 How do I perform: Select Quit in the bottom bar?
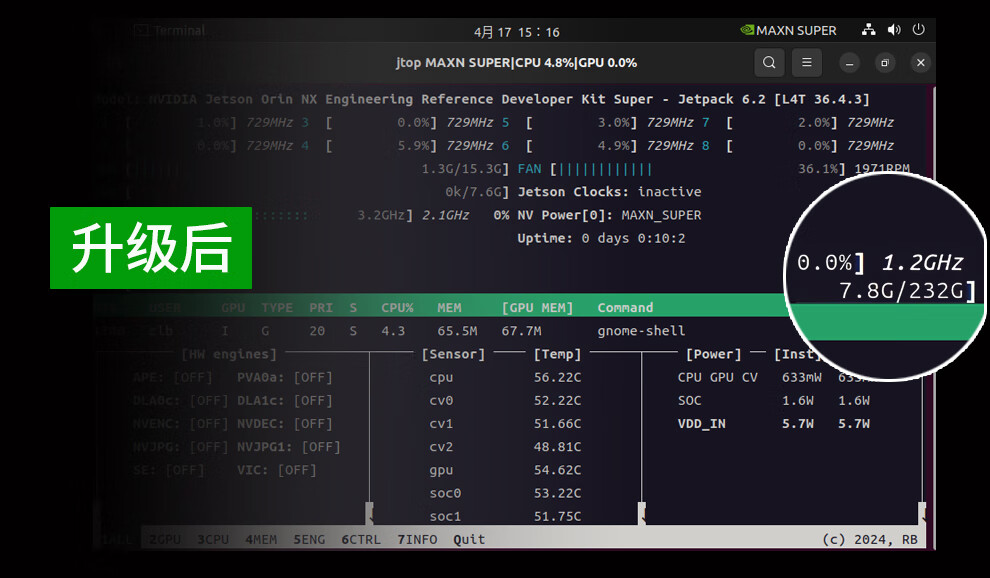(x=469, y=539)
